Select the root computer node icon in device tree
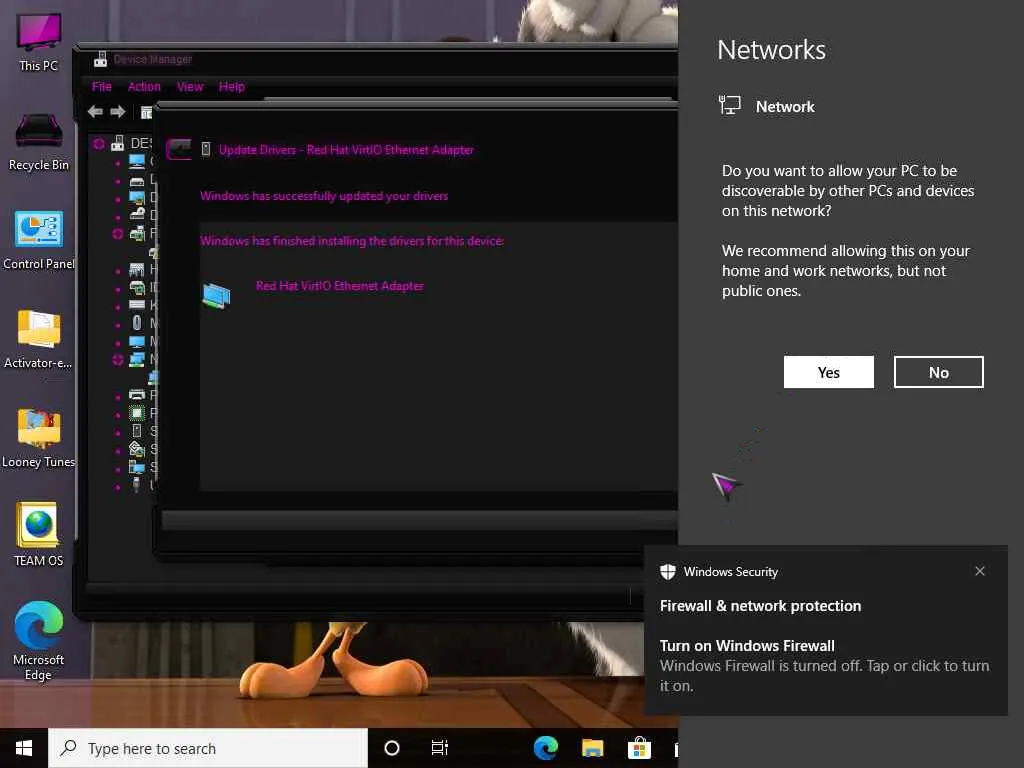The width and height of the screenshot is (1024, 768). [118, 143]
